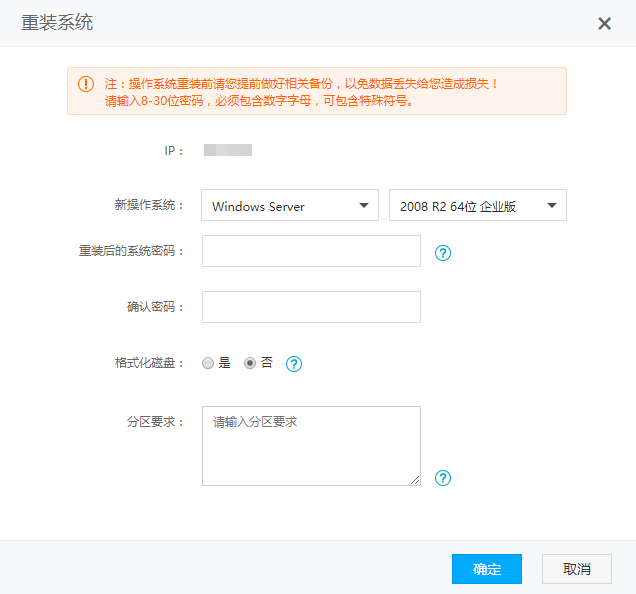Open the Windows Server OS dropdown
The image size is (636, 594).
point(290,205)
